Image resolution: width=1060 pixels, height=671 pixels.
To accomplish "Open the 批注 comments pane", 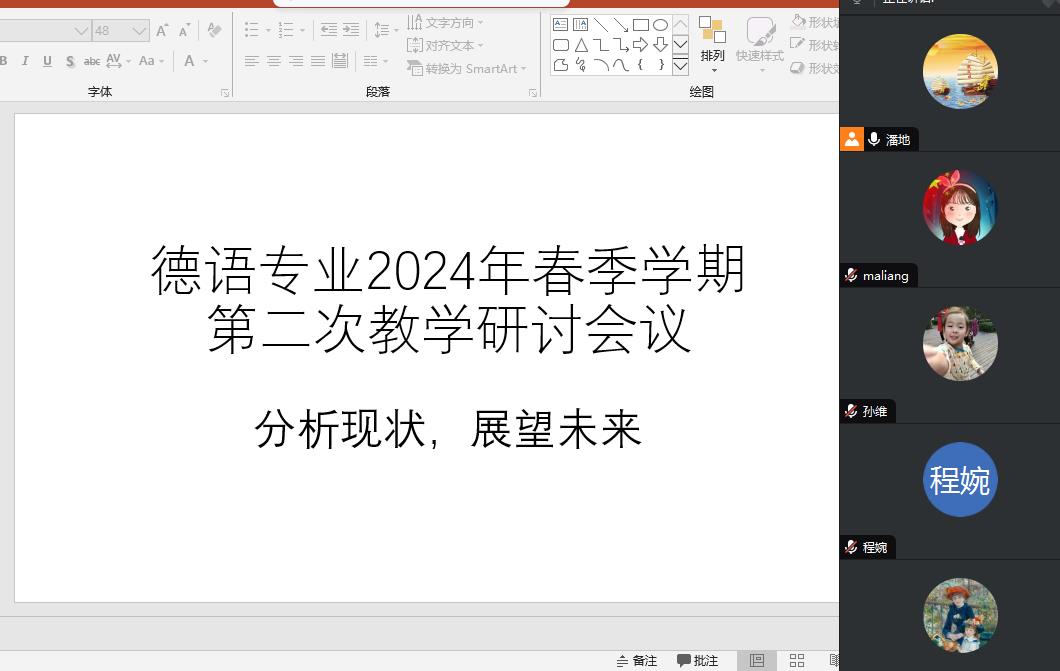I will 698,661.
